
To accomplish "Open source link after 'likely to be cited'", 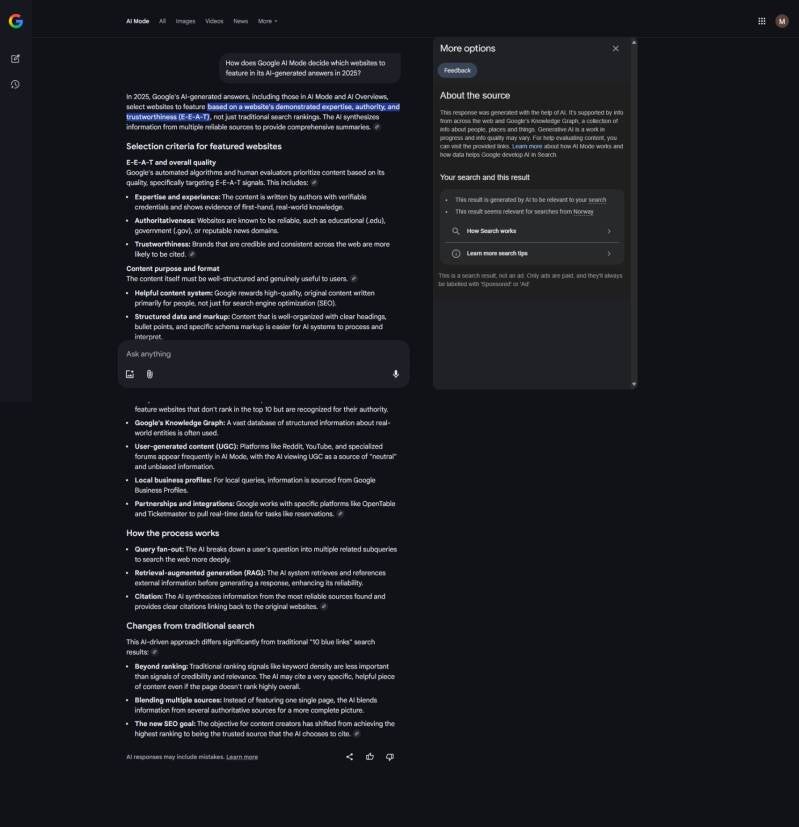I will click(x=192, y=254).
